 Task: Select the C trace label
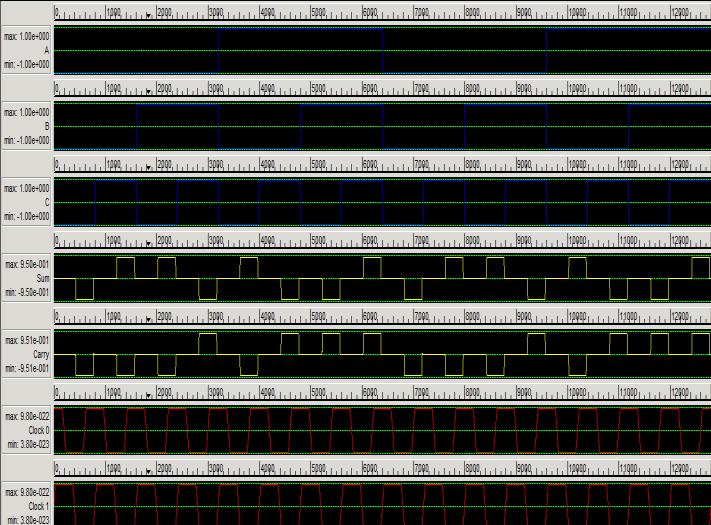pyautogui.click(x=46, y=202)
